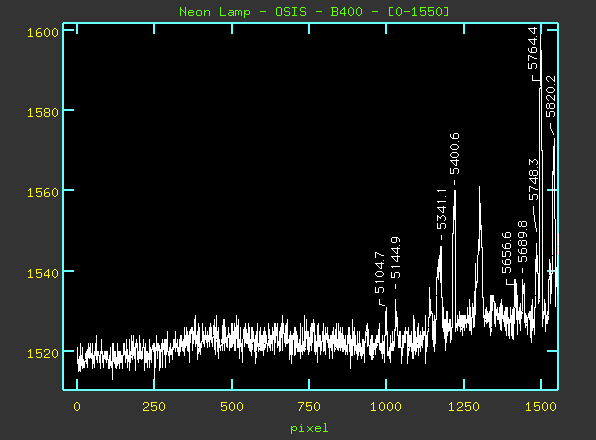Click the 5689.8 line label
Viewport: 596px width, 440px height.
click(x=523, y=241)
